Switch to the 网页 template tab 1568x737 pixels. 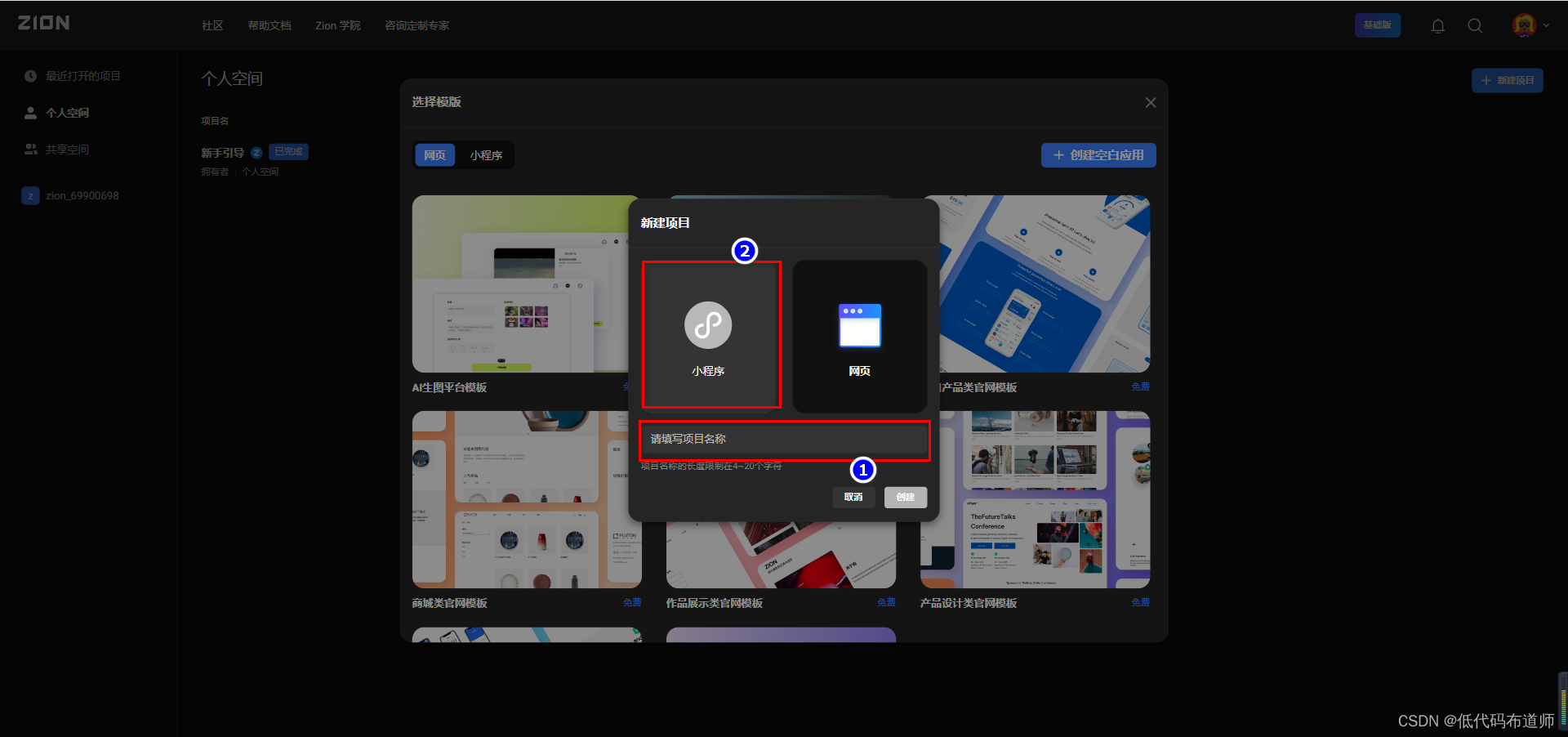[x=434, y=155]
